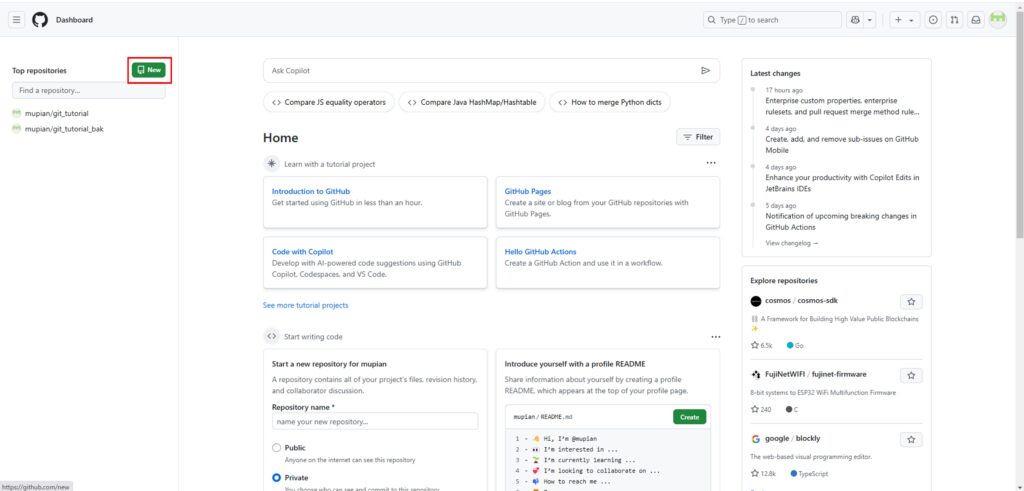Click the cosmos organization avatar icon

pyautogui.click(x=756, y=301)
